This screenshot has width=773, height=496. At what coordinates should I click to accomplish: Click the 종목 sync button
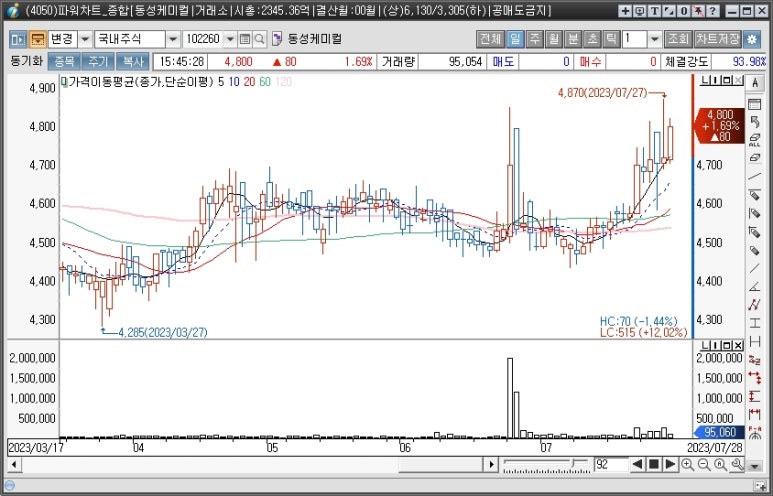(64, 62)
